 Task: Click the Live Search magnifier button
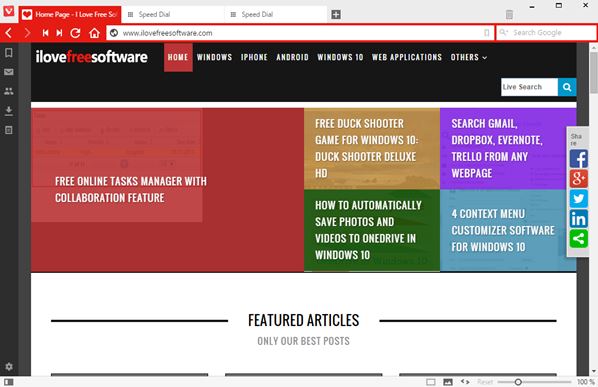point(567,87)
